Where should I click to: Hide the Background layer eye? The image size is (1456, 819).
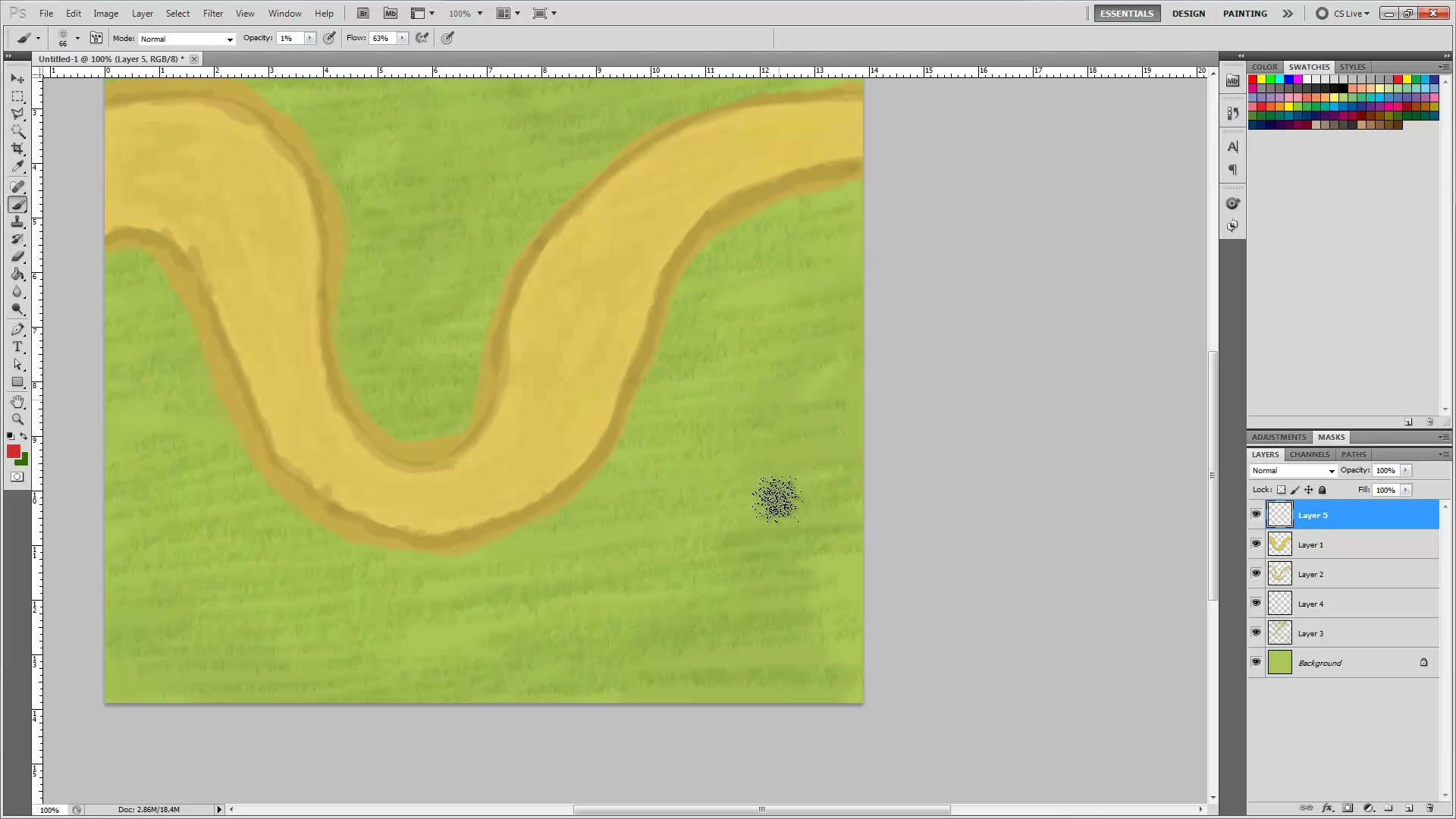point(1256,663)
